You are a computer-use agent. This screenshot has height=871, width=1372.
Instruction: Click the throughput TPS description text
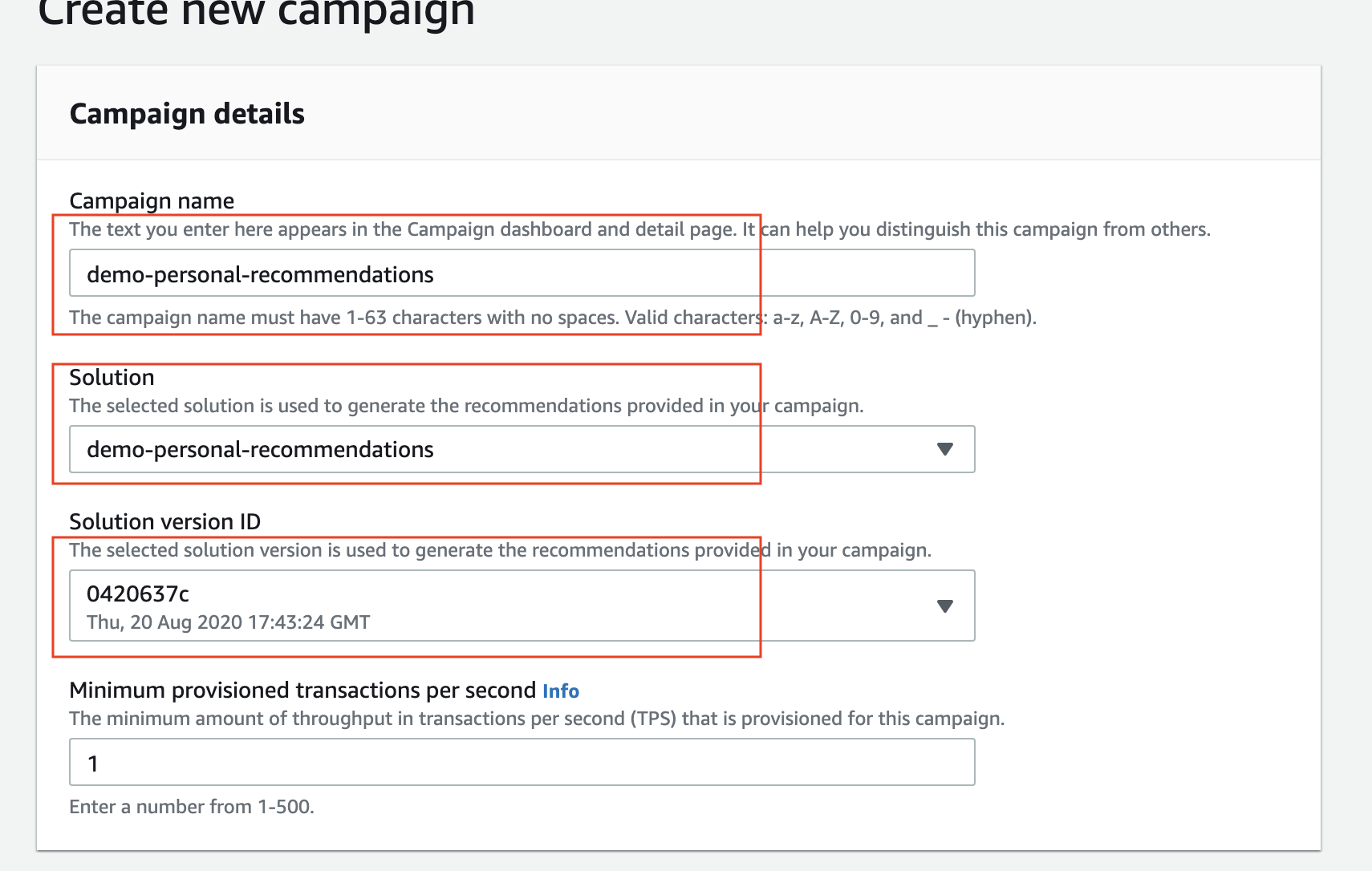point(537,719)
